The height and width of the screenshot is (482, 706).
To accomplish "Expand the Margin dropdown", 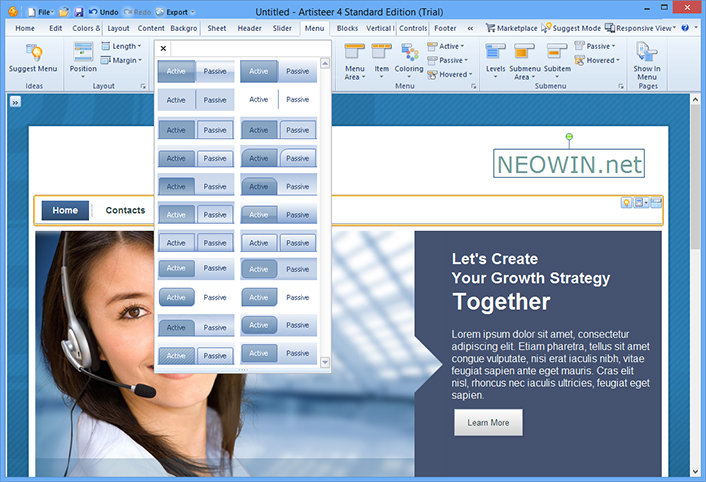I will 120,60.
